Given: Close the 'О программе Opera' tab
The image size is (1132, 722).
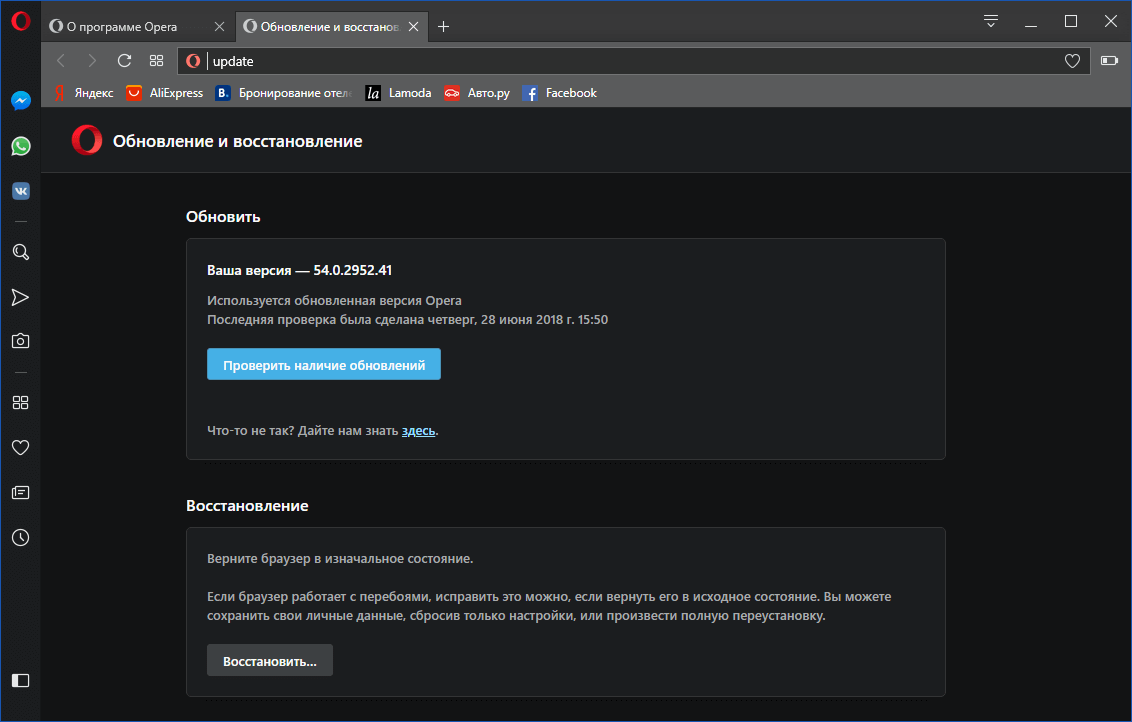Looking at the screenshot, I should (219, 27).
